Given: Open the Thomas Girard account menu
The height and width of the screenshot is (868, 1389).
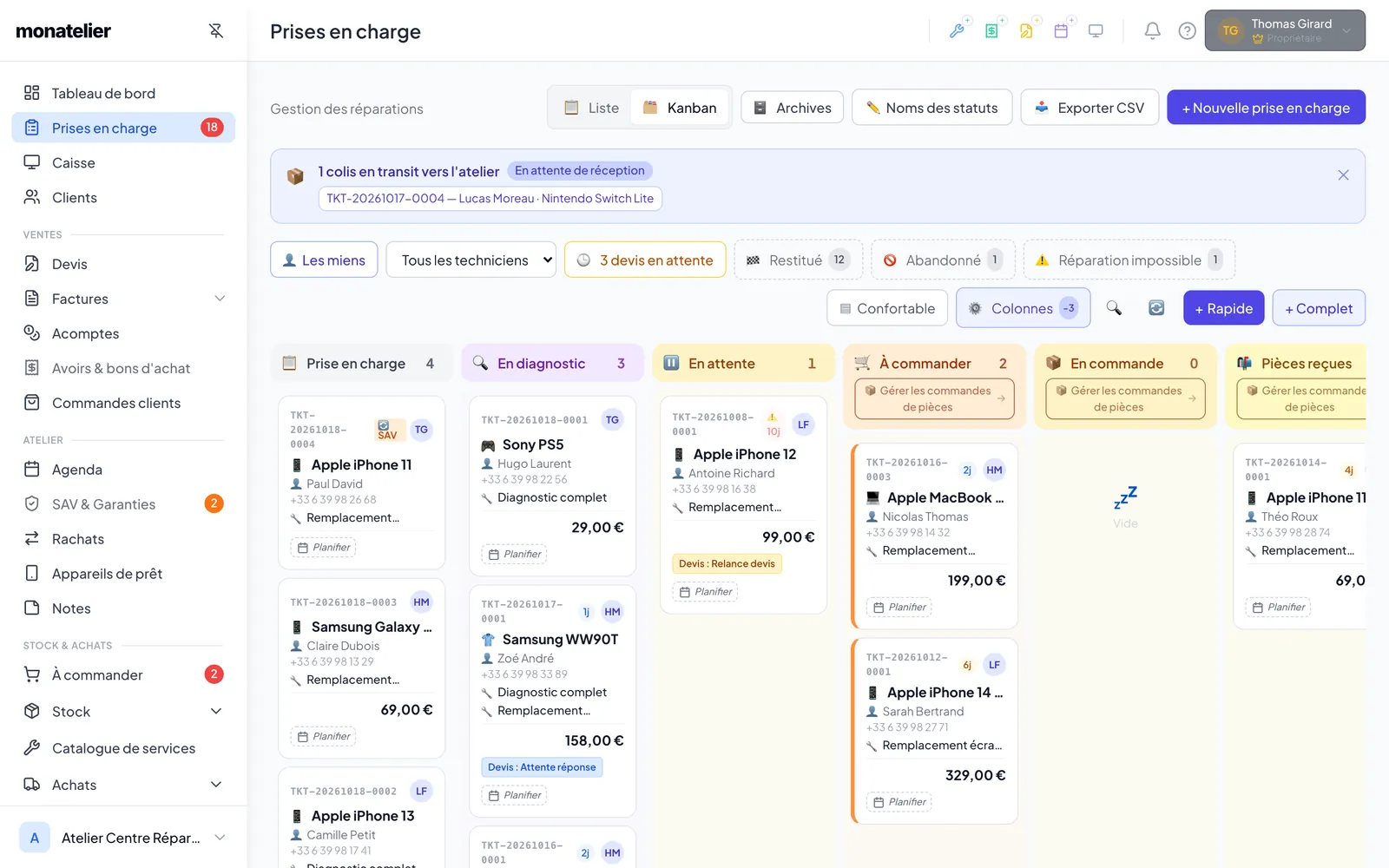Looking at the screenshot, I should click(1285, 30).
